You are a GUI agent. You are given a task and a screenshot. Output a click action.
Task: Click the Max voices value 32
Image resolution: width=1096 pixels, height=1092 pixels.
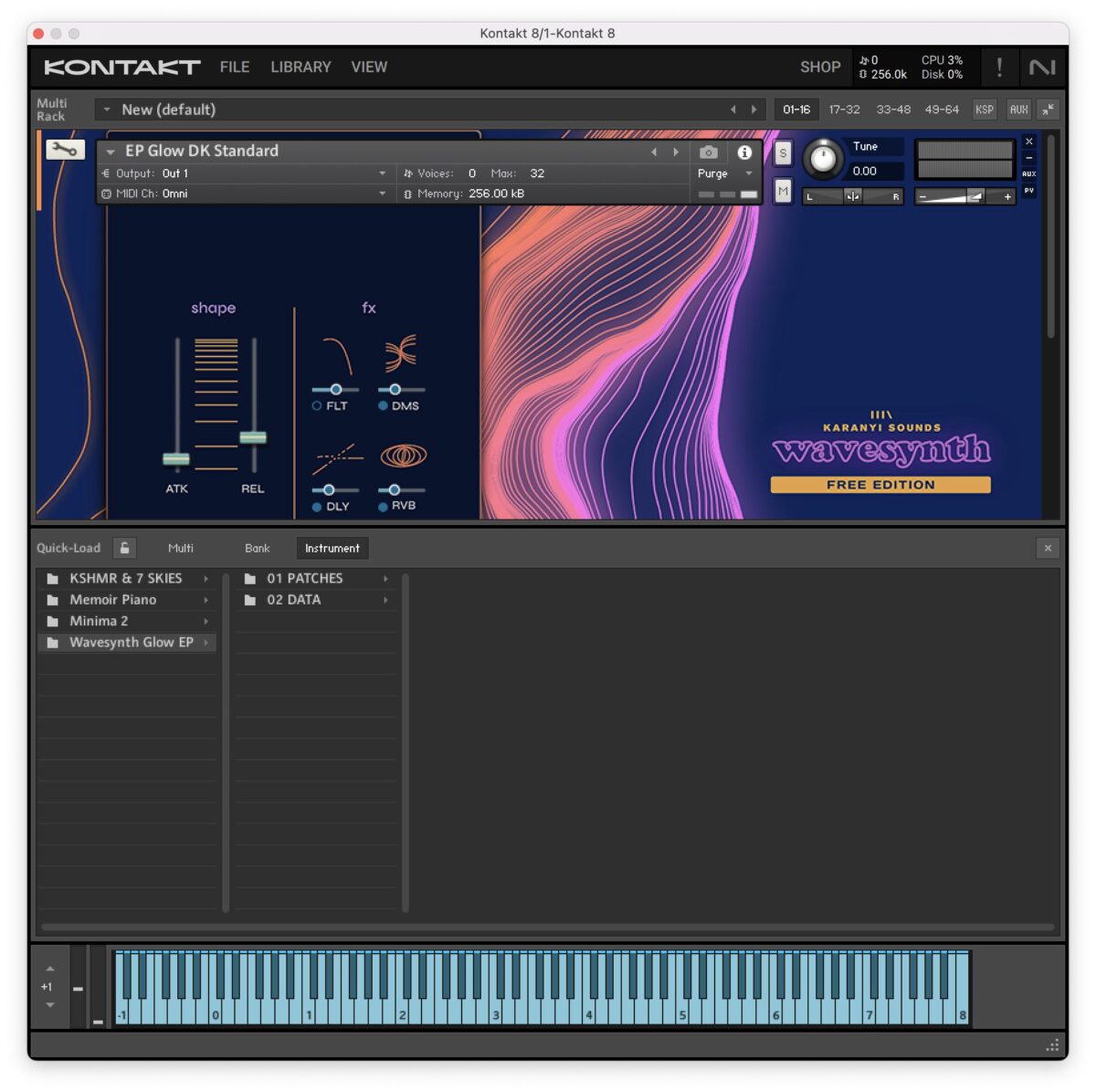point(537,173)
